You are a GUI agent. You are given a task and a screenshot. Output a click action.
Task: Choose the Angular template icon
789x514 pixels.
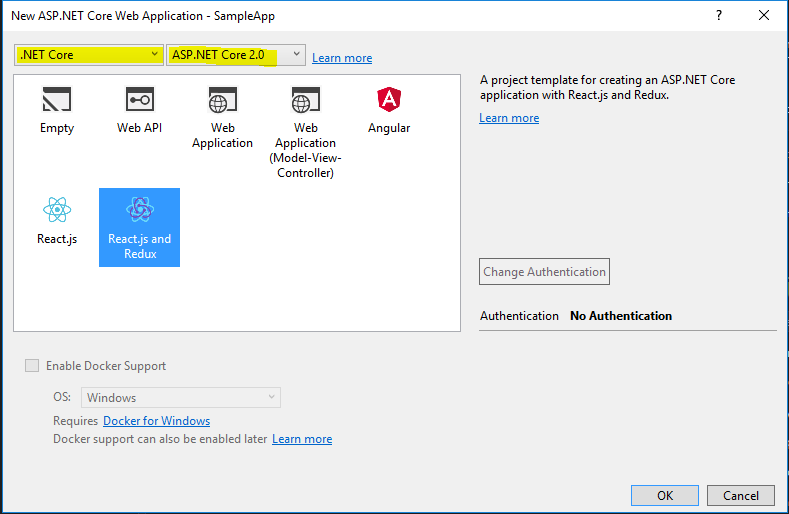tap(389, 100)
